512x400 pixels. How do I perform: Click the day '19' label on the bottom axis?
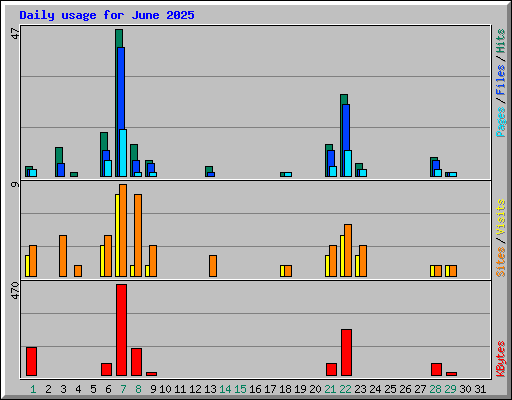tap(300, 389)
